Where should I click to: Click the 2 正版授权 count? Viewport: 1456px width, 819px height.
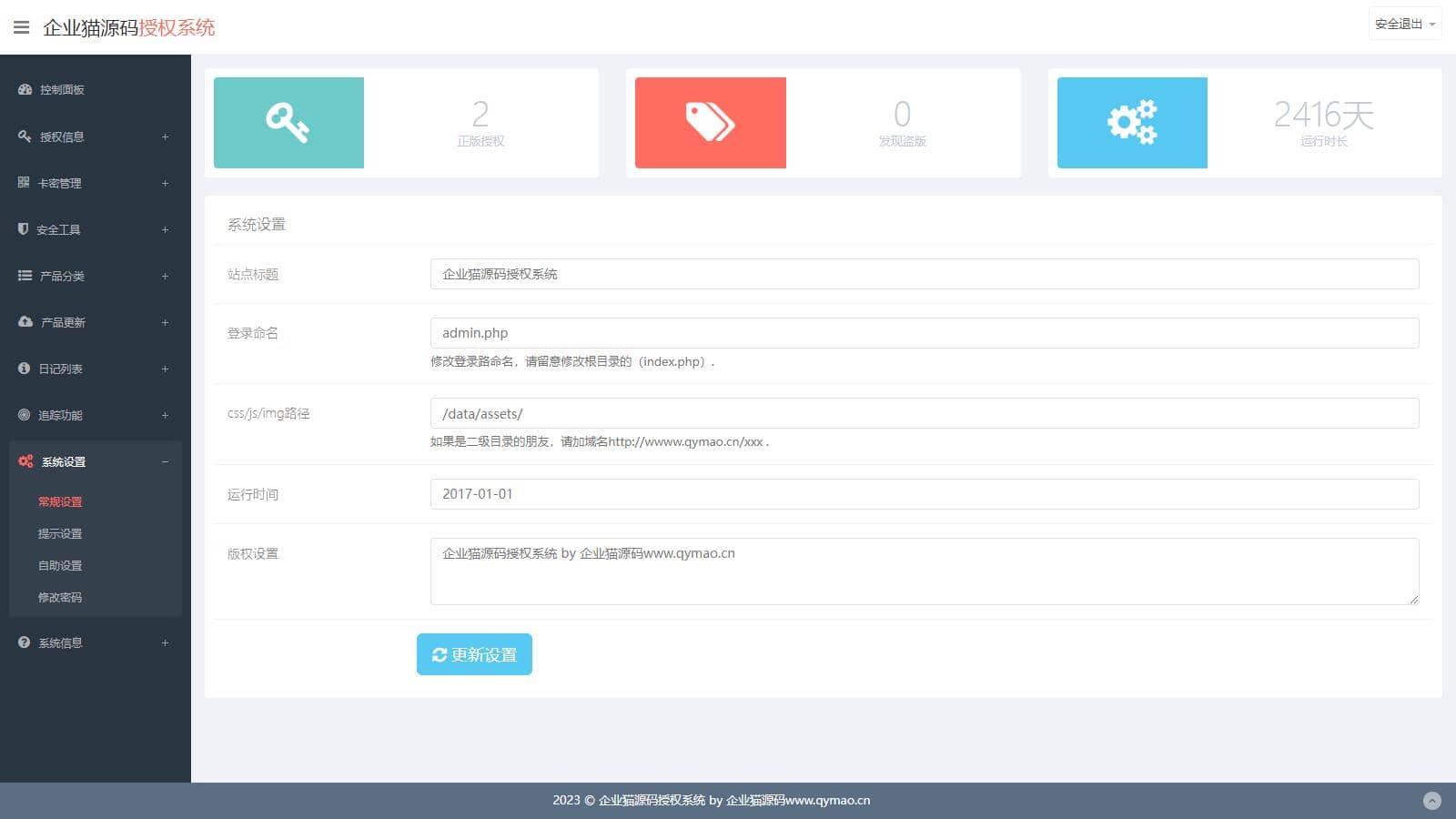[480, 114]
